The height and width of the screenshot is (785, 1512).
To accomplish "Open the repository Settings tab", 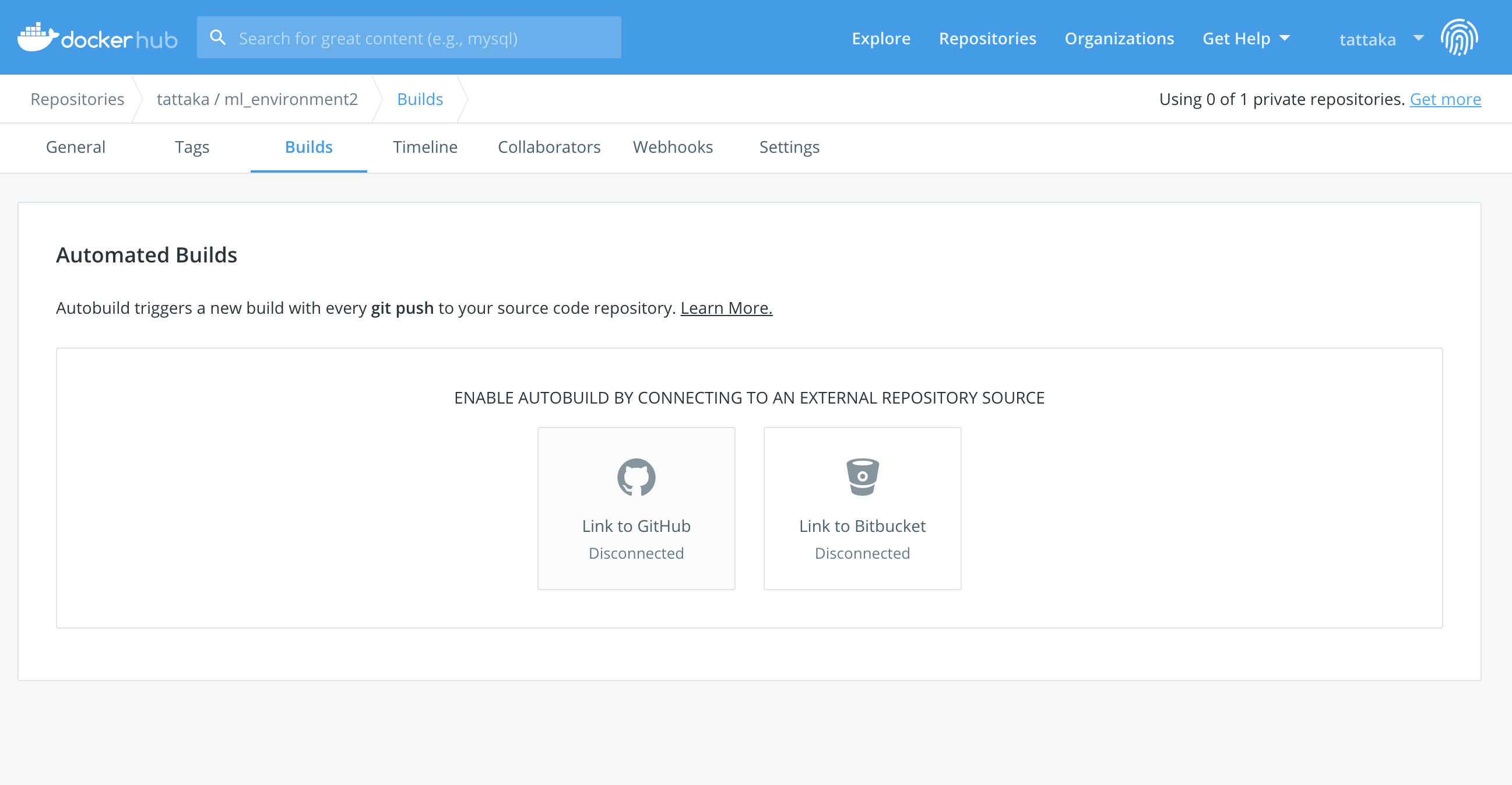I will coord(789,147).
